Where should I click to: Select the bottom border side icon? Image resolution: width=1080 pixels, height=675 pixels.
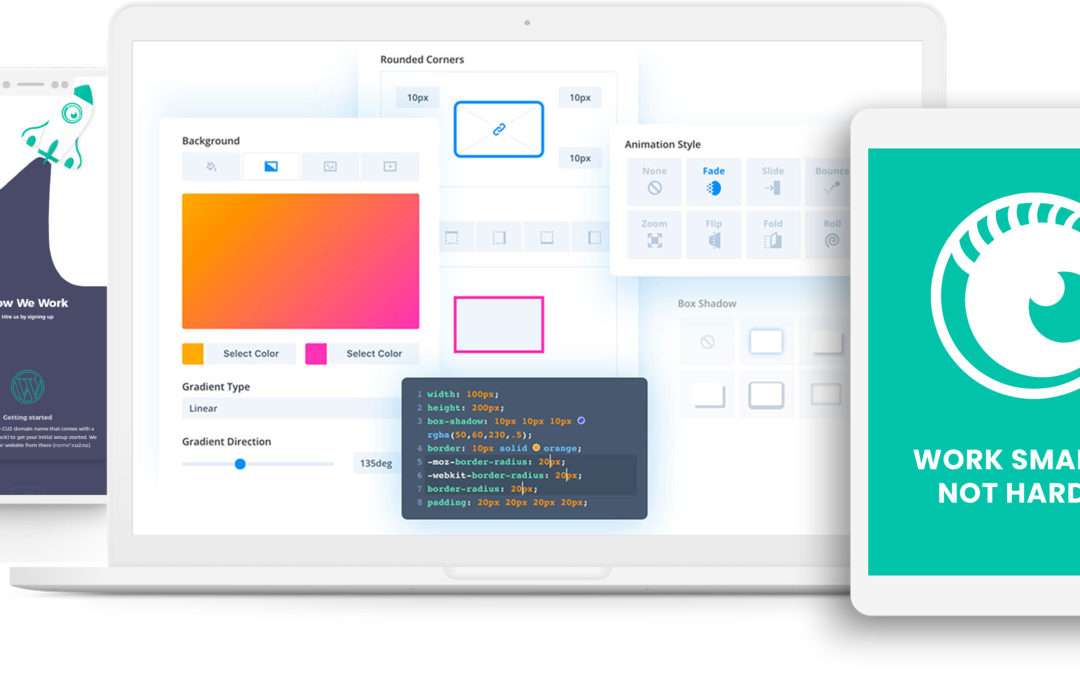pos(547,238)
